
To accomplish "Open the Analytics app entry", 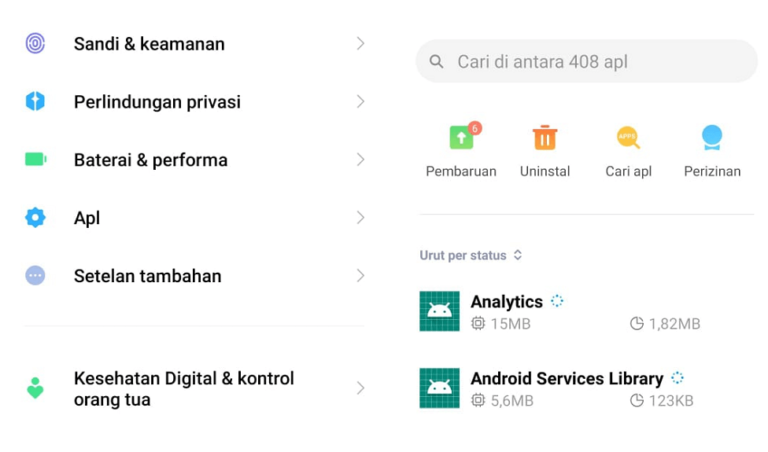I will tap(586, 311).
